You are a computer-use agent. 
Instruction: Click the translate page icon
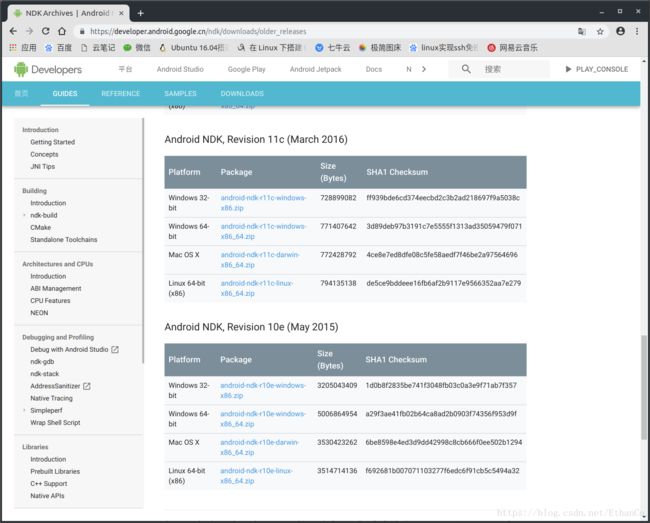(582, 31)
